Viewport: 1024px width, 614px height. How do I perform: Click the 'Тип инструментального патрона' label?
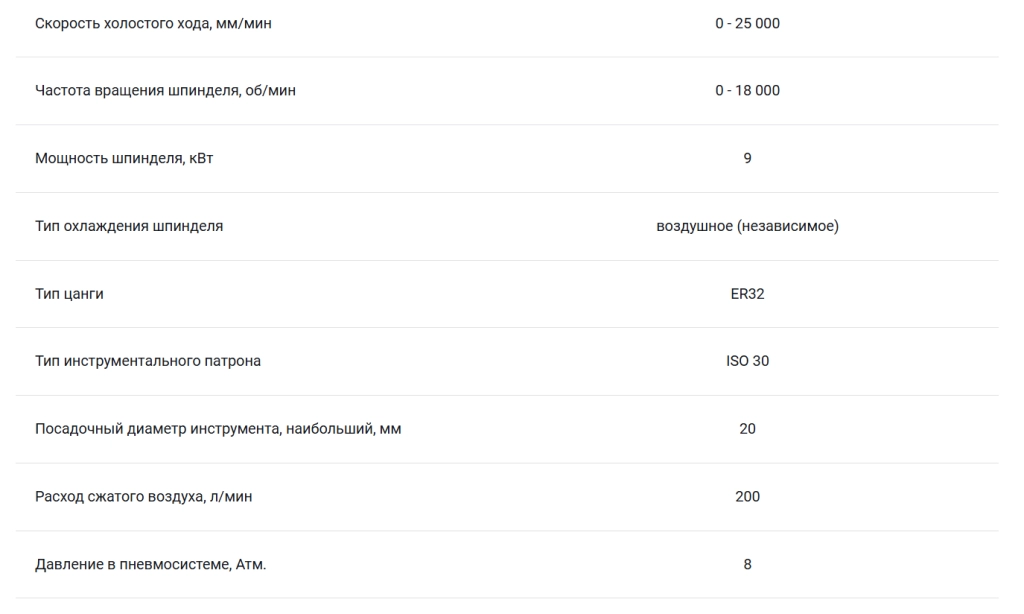pyautogui.click(x=148, y=361)
